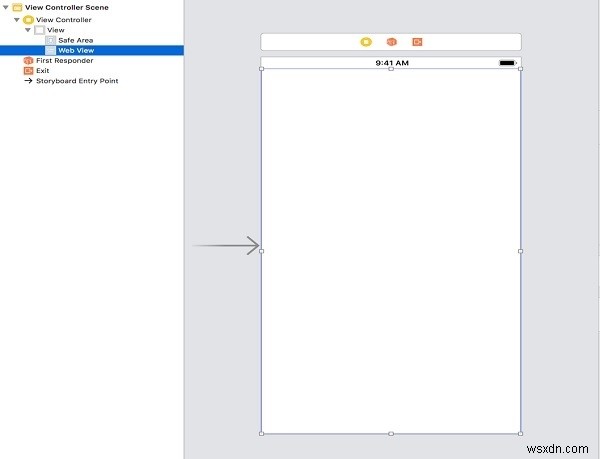Screen dimensions: 600x459
Task: Click the 9:41 AM status bar time
Action: click(x=392, y=63)
